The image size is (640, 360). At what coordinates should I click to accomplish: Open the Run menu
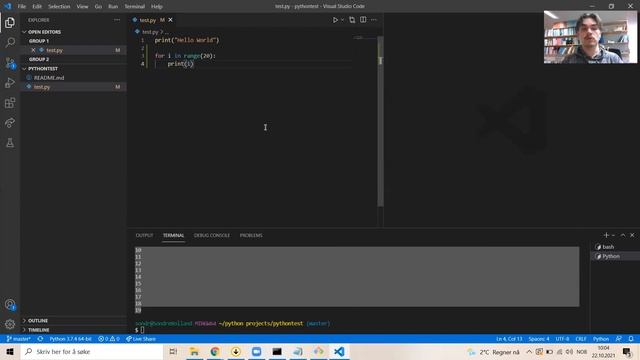tap(113, 7)
